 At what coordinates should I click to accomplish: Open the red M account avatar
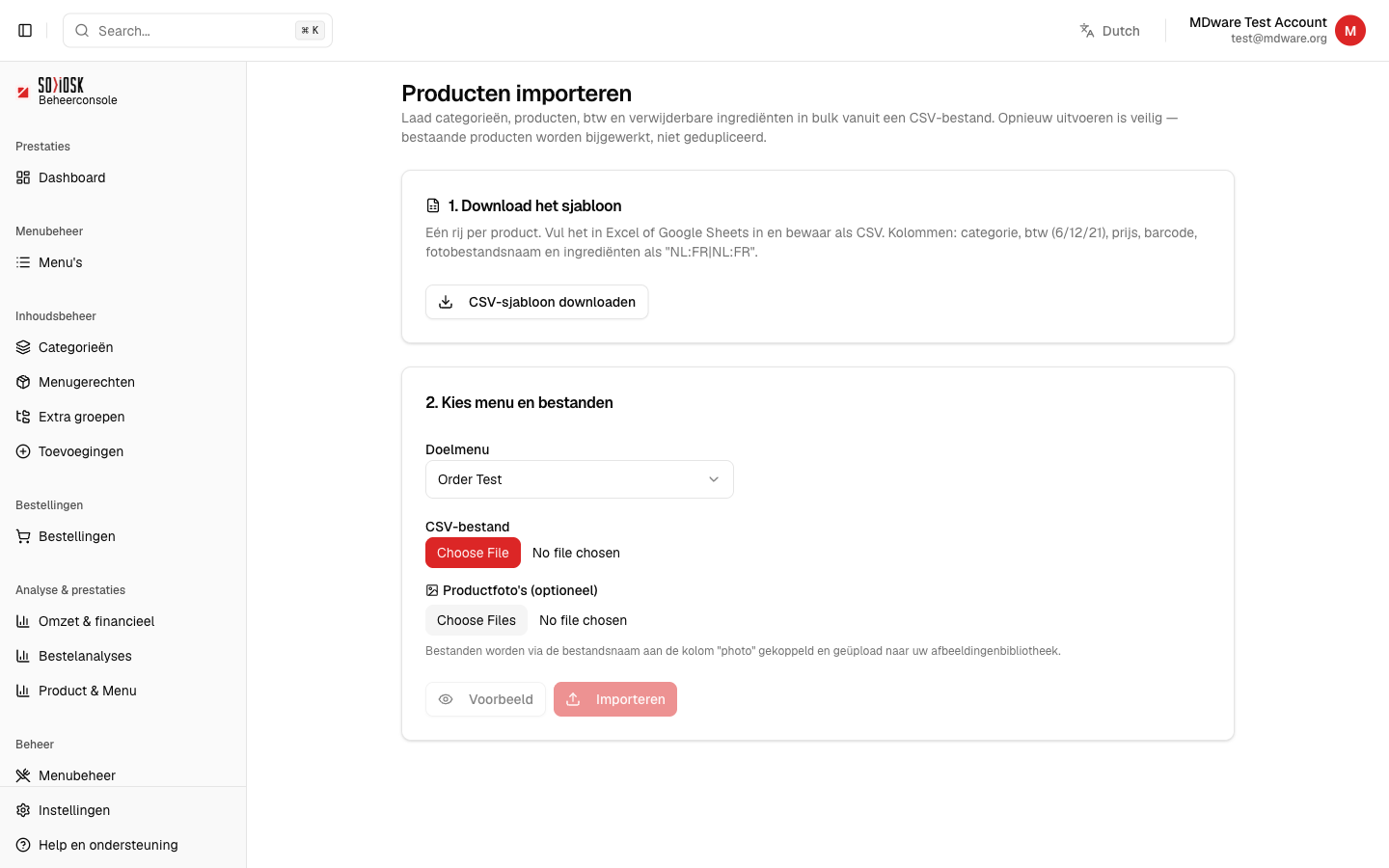tap(1350, 31)
